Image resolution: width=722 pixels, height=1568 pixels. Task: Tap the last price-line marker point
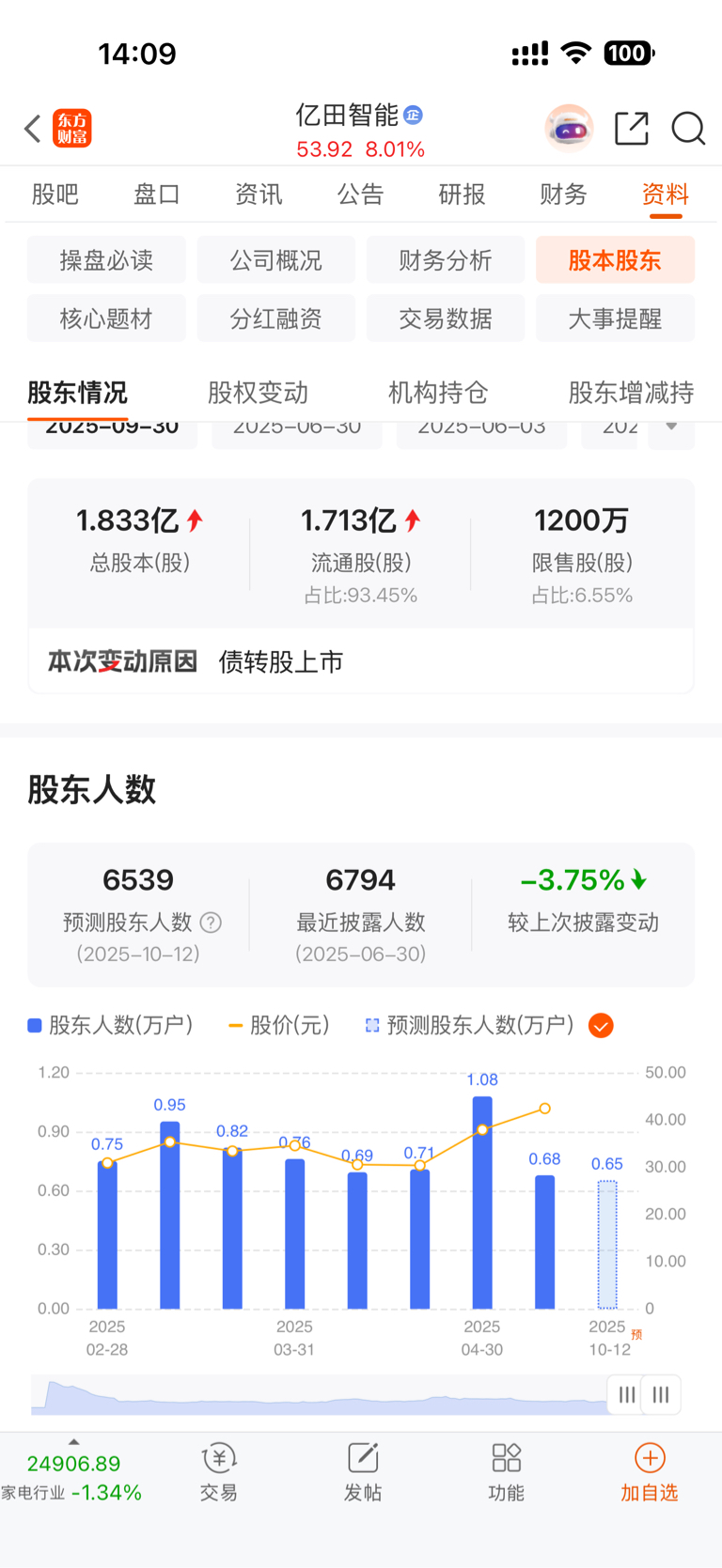(544, 1109)
